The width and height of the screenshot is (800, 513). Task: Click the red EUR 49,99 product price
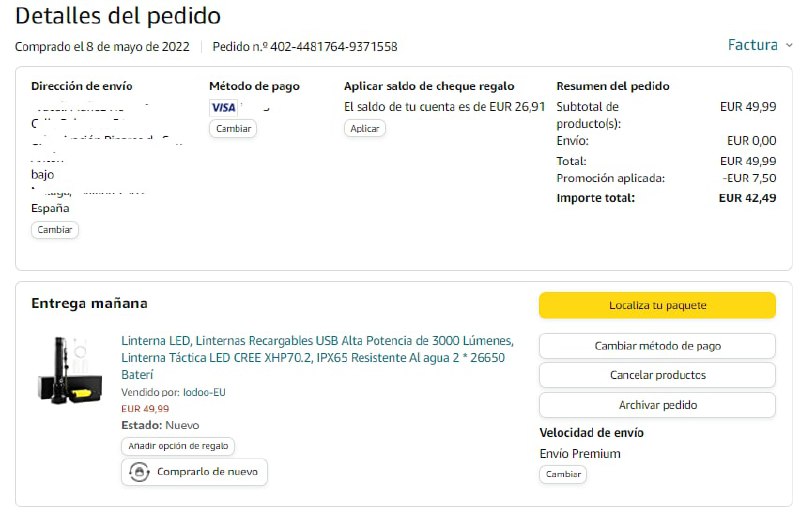coord(145,409)
